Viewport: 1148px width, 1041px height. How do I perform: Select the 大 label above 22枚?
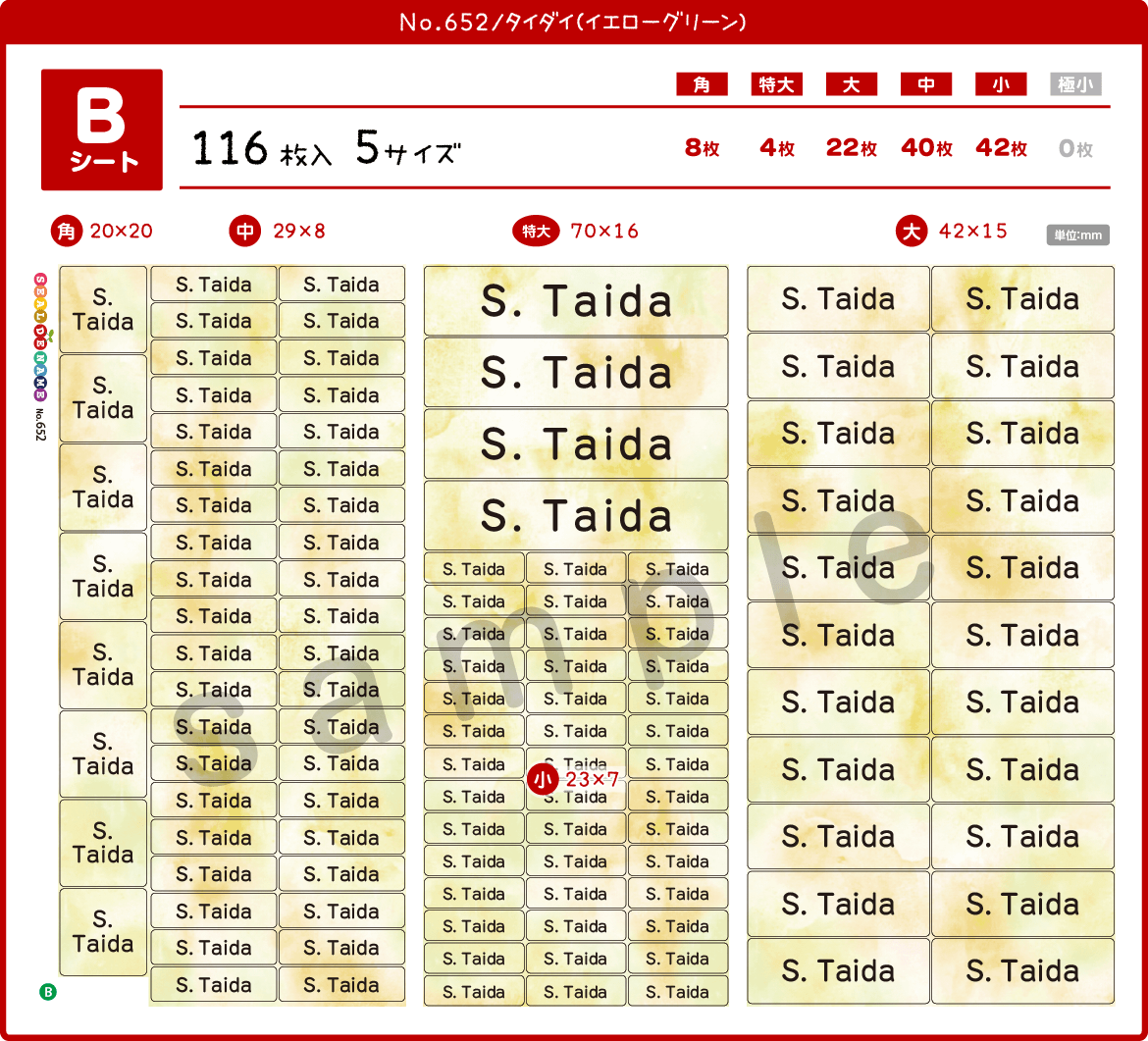pos(852,84)
